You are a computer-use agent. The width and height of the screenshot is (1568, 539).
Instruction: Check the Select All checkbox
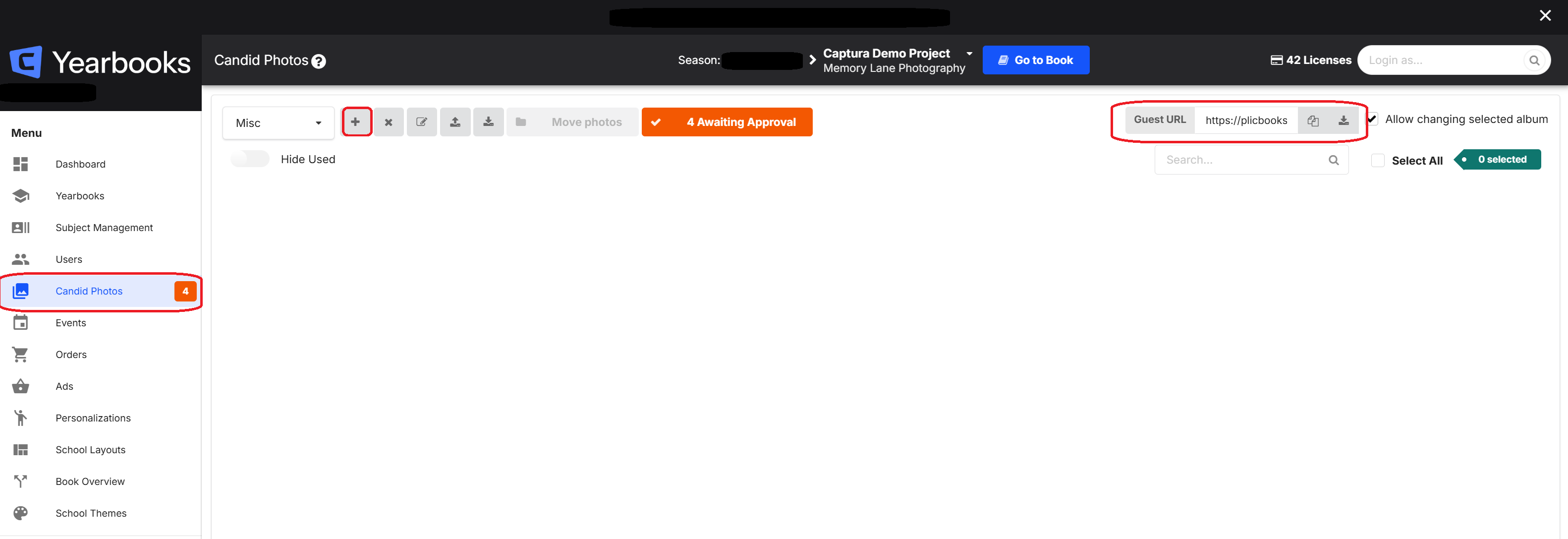pos(1378,160)
